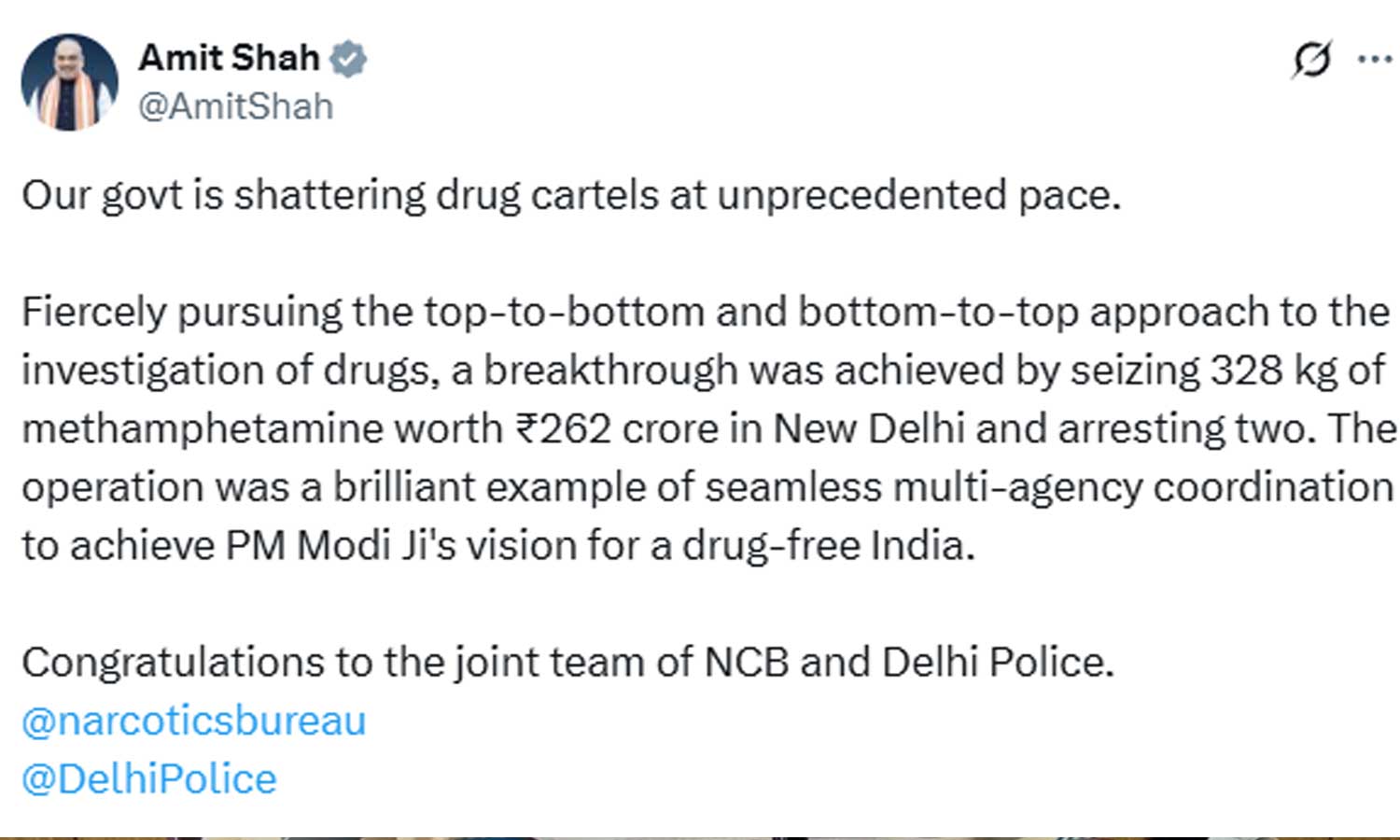The image size is (1400, 840).
Task: Open the attached media strip below the post
Action: tap(700, 837)
